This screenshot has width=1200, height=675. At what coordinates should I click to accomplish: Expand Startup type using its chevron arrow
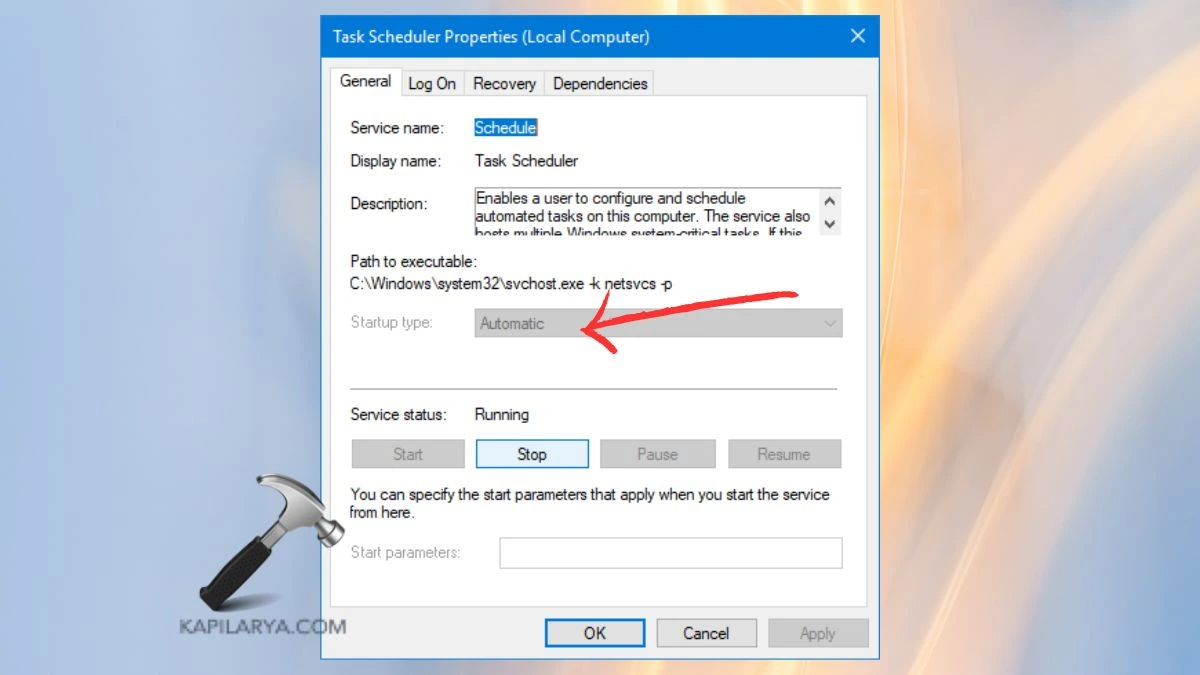pos(829,323)
